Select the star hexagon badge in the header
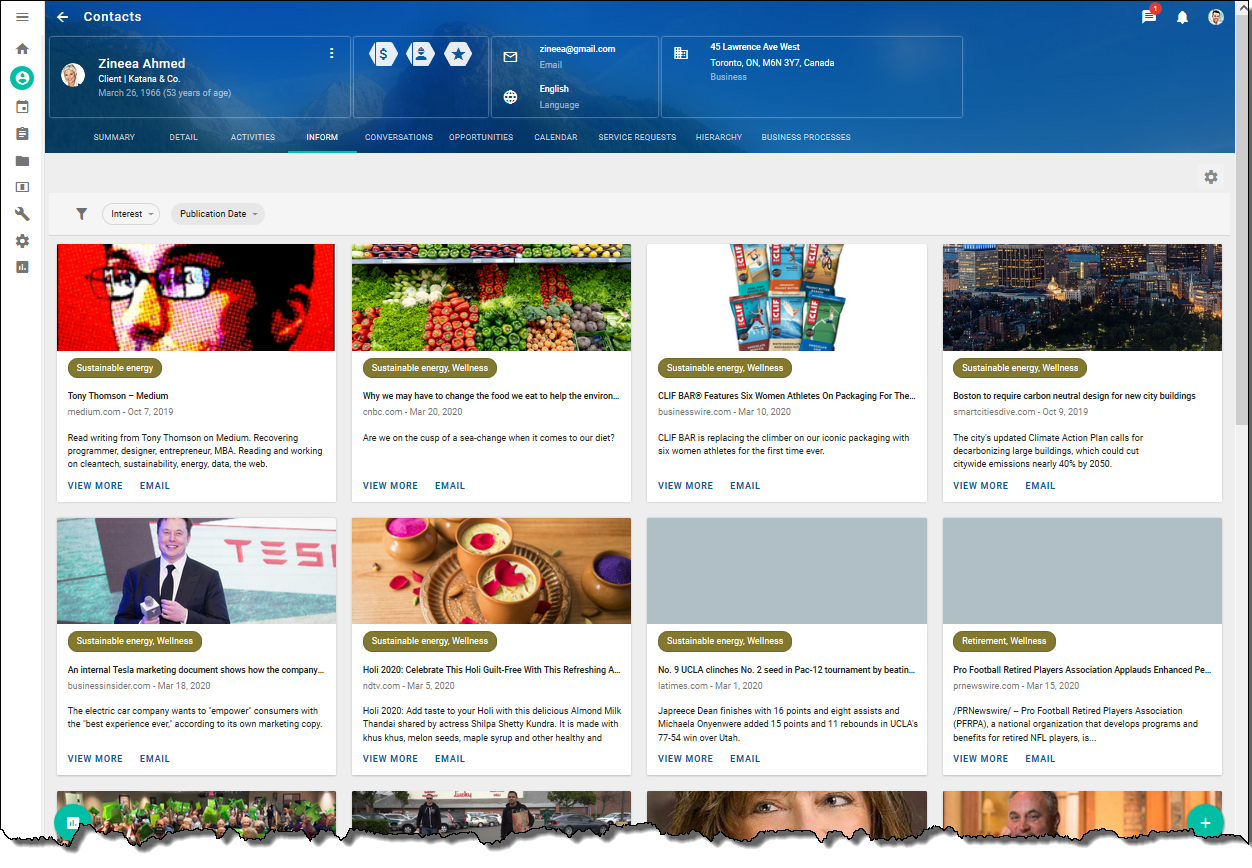This screenshot has height=868, width=1252. (x=458, y=54)
